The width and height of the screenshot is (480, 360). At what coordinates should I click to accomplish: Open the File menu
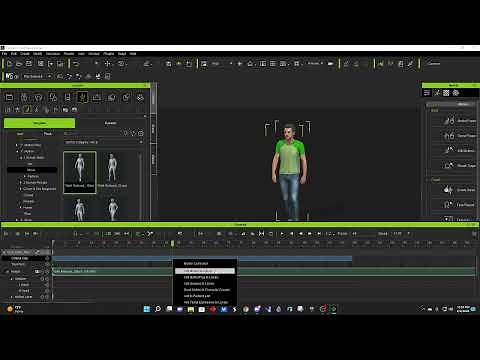(5, 54)
